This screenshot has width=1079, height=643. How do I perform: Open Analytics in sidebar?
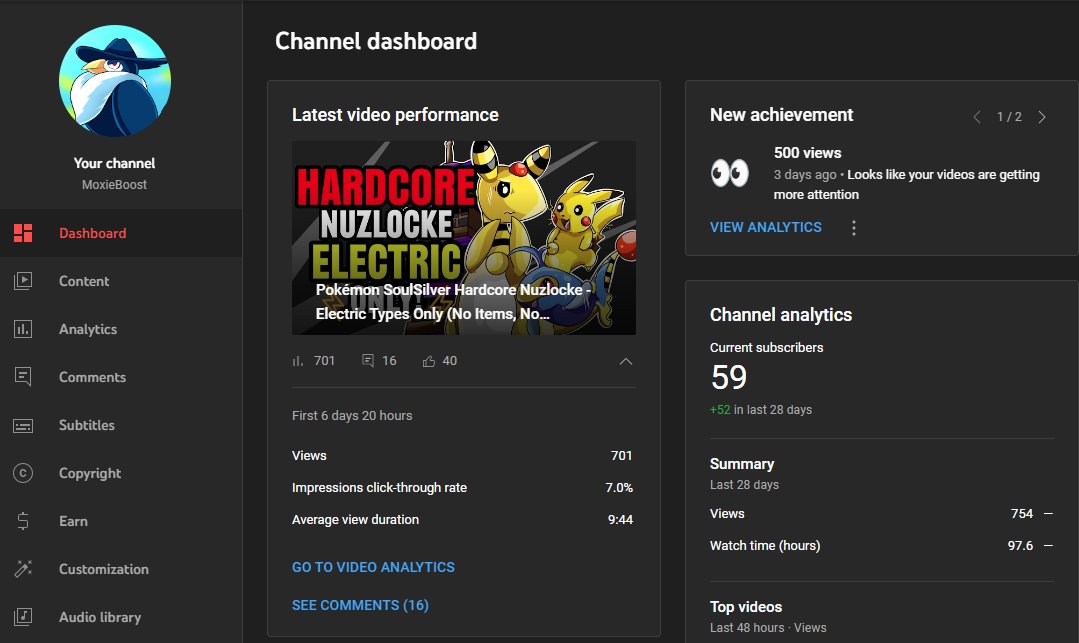coord(121,329)
